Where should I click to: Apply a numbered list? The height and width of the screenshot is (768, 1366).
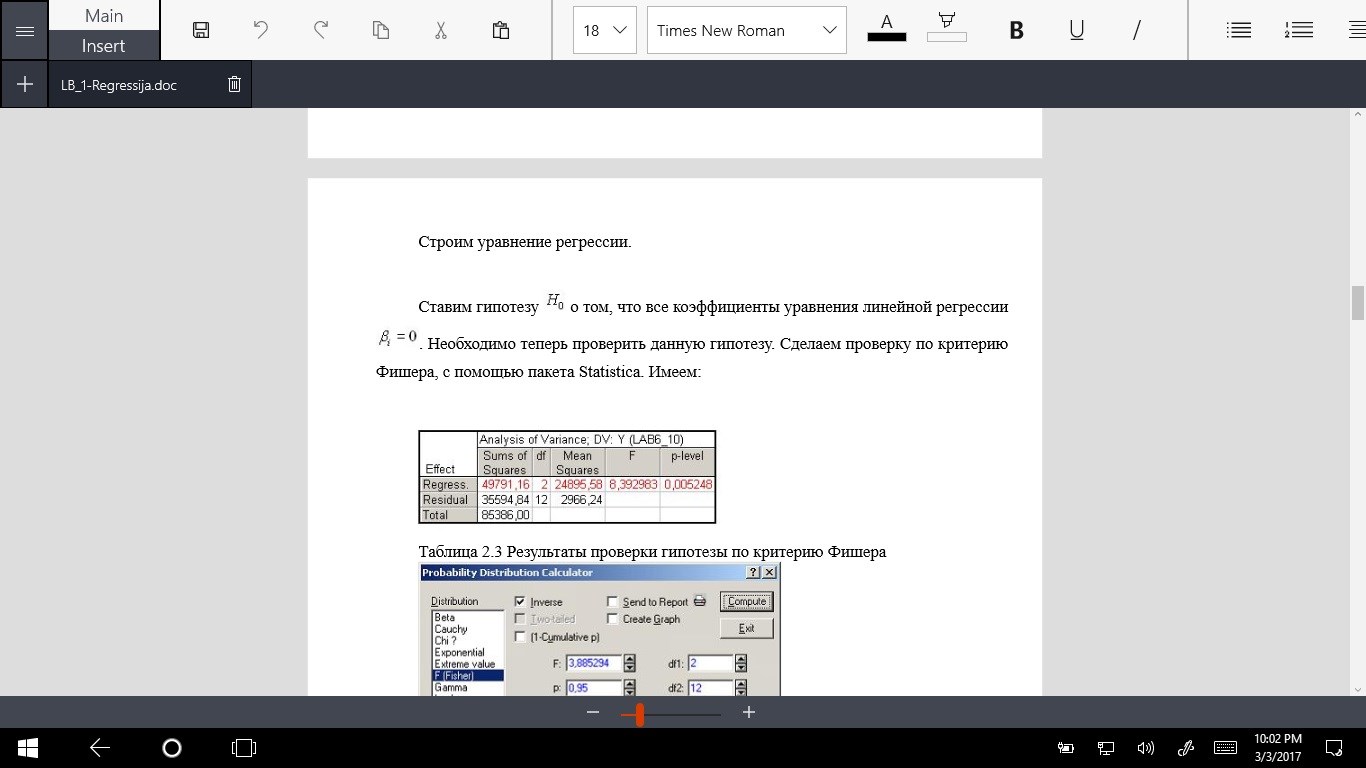coord(1298,30)
